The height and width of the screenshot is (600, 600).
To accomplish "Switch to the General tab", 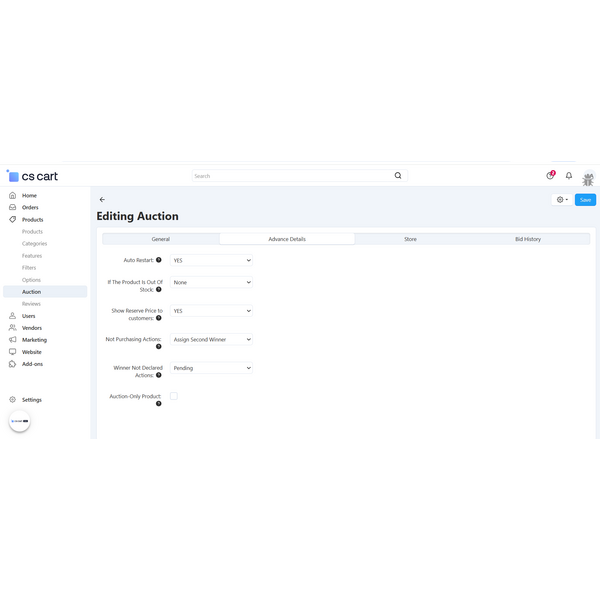I will (160, 239).
